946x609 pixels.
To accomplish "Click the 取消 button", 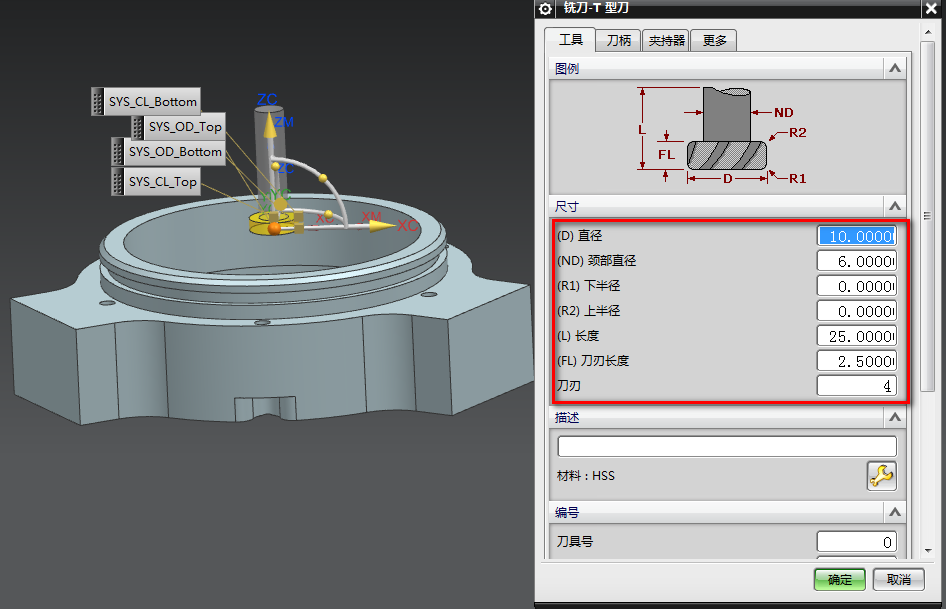I will coord(898,580).
